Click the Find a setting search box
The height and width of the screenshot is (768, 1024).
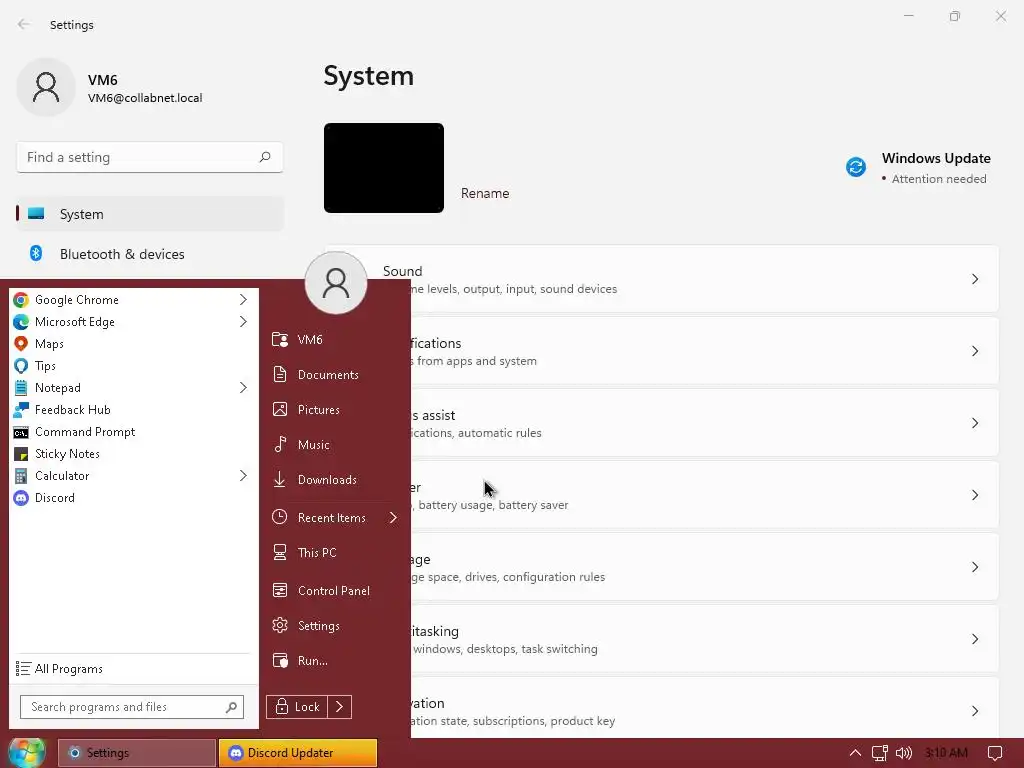pos(150,157)
